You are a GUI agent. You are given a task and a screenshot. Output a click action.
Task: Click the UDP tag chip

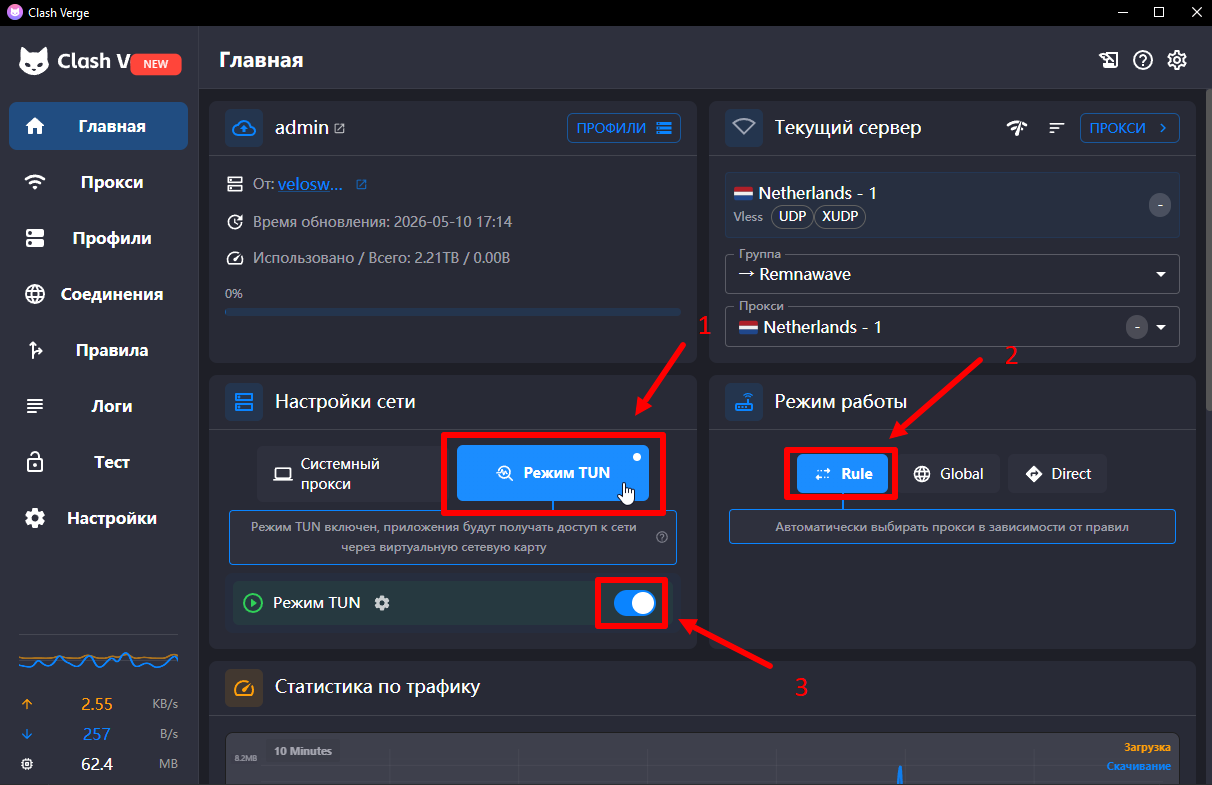[x=792, y=216]
